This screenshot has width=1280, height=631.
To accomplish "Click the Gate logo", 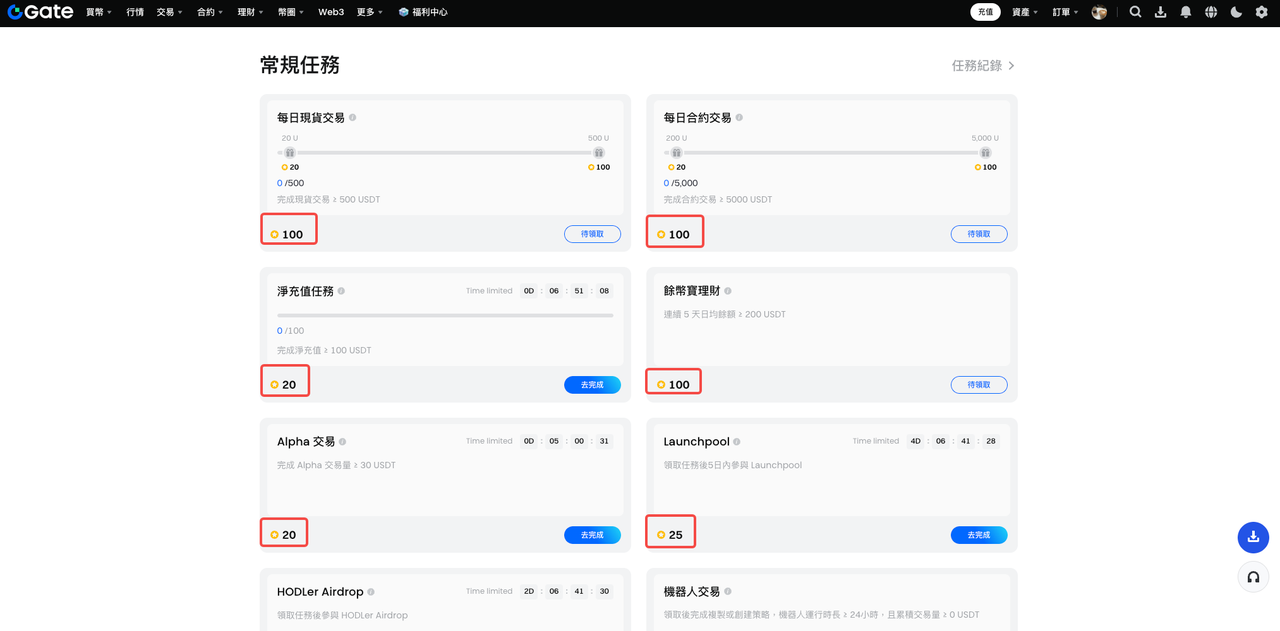I will 40,12.
